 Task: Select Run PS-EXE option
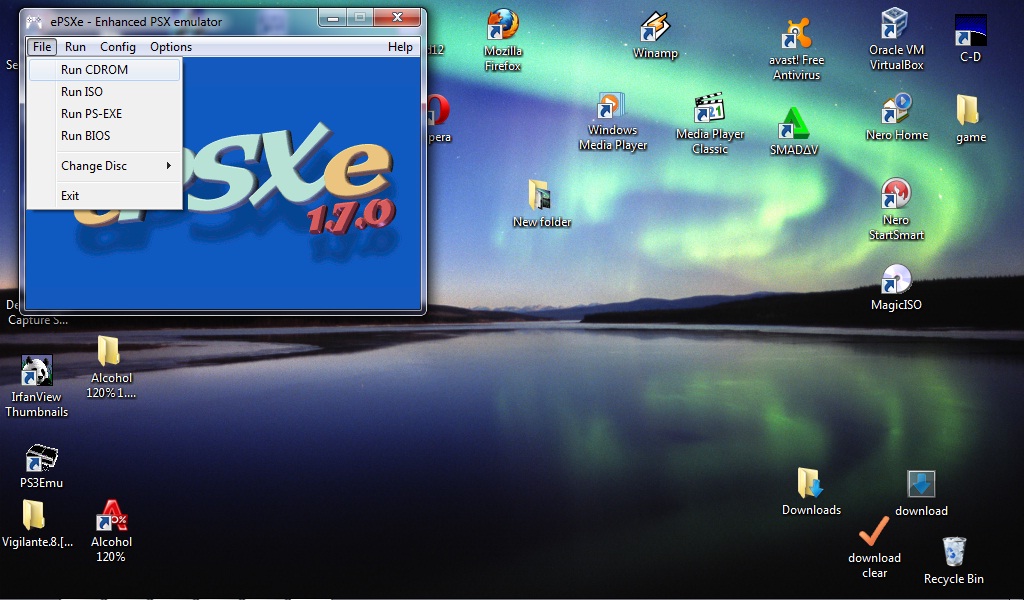click(104, 114)
